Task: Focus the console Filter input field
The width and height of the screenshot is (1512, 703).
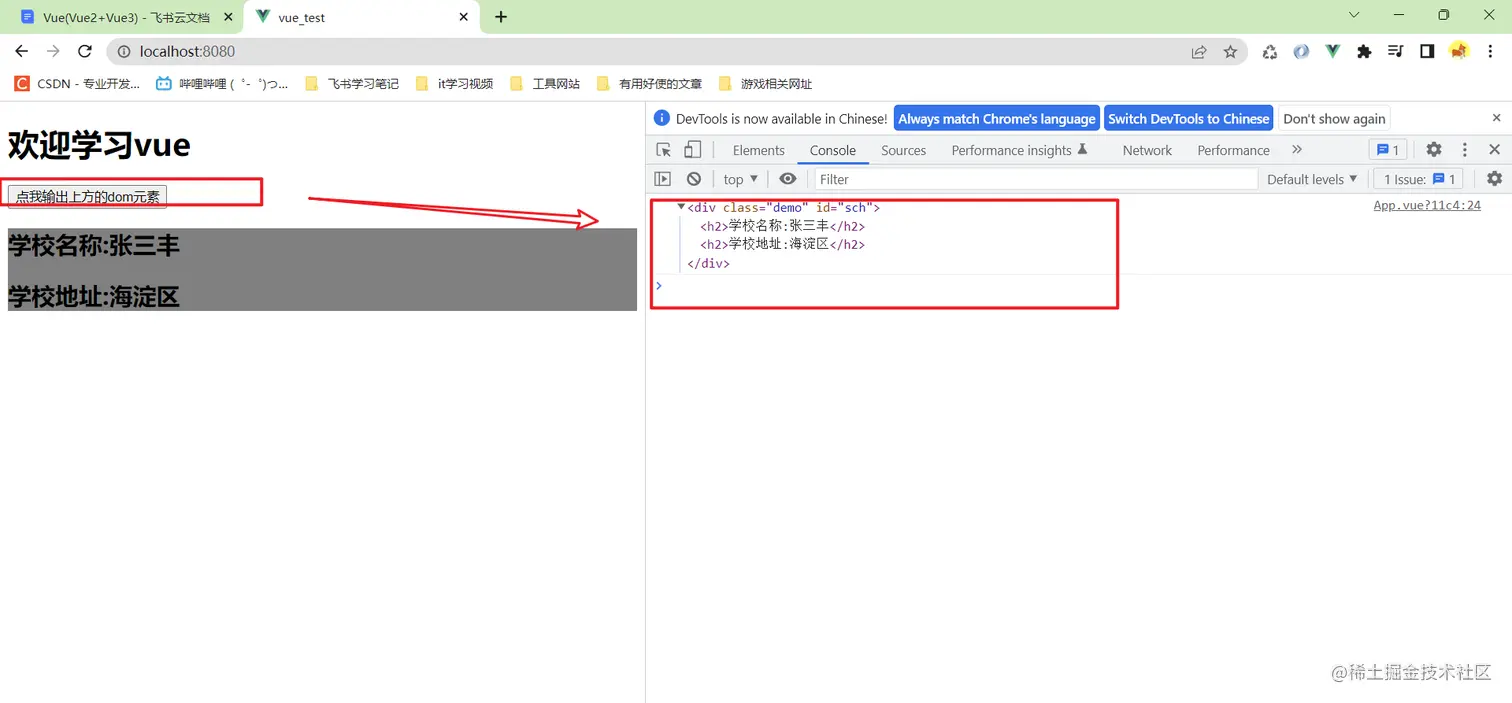Action: pos(1035,179)
